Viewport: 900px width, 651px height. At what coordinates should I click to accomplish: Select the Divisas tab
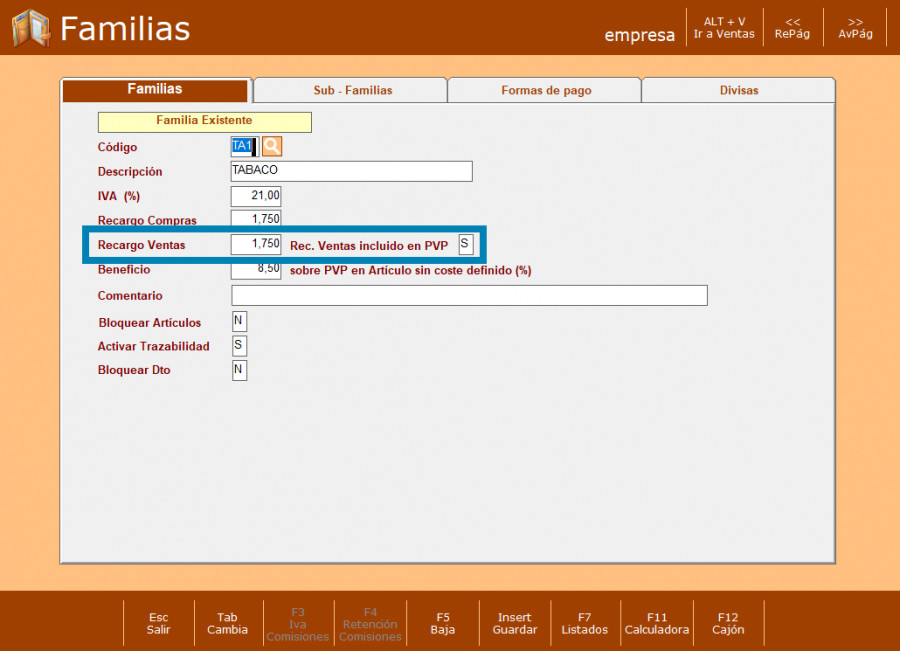(739, 90)
